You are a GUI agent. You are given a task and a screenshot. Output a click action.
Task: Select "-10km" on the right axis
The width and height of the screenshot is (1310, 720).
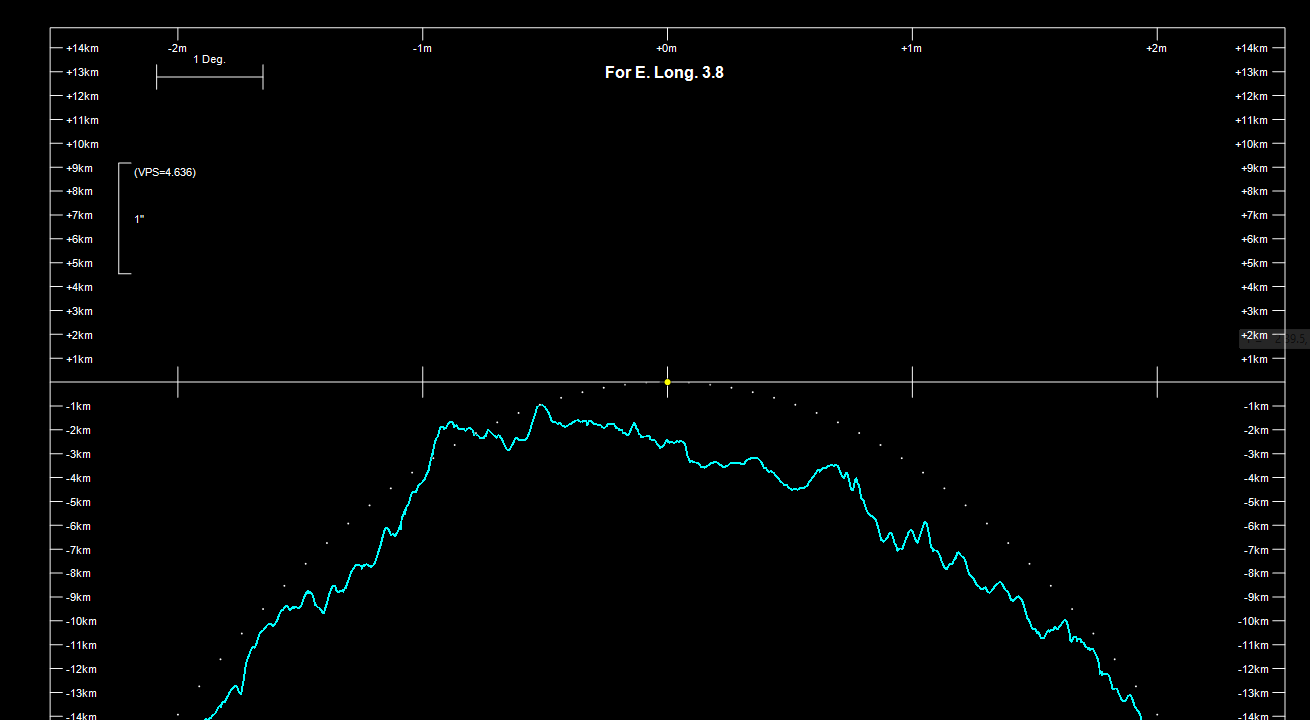pyautogui.click(x=1256, y=622)
